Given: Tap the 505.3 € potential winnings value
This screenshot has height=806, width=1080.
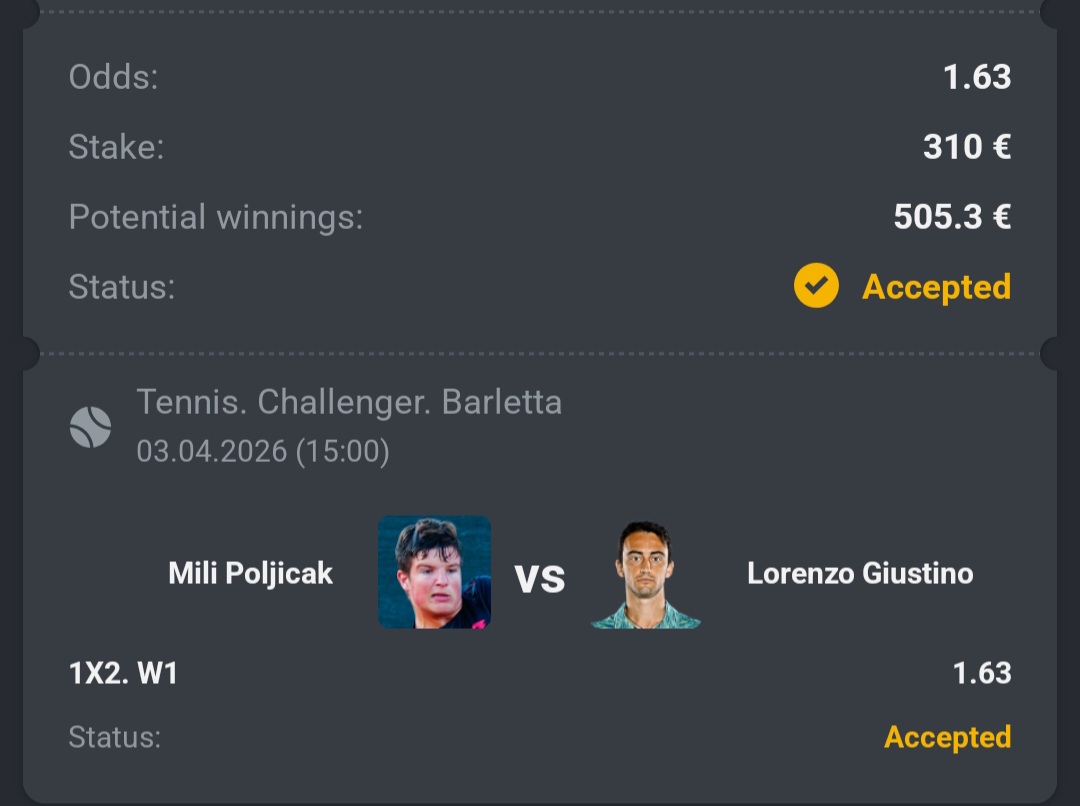Looking at the screenshot, I should [x=953, y=216].
